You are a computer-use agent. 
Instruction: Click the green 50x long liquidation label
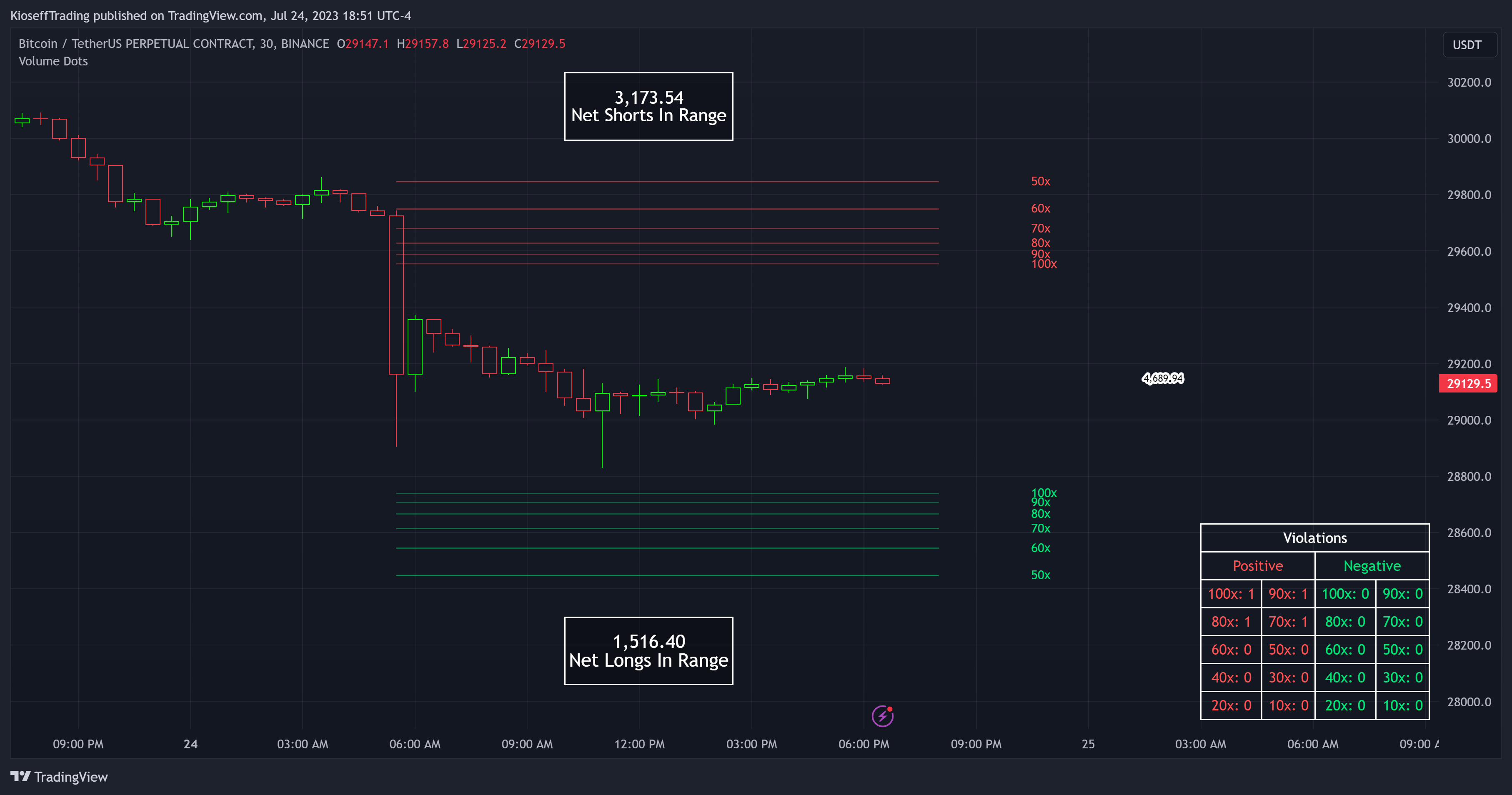[x=1040, y=575]
